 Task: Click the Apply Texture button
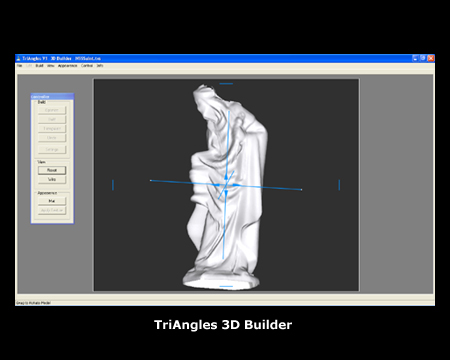(x=52, y=210)
